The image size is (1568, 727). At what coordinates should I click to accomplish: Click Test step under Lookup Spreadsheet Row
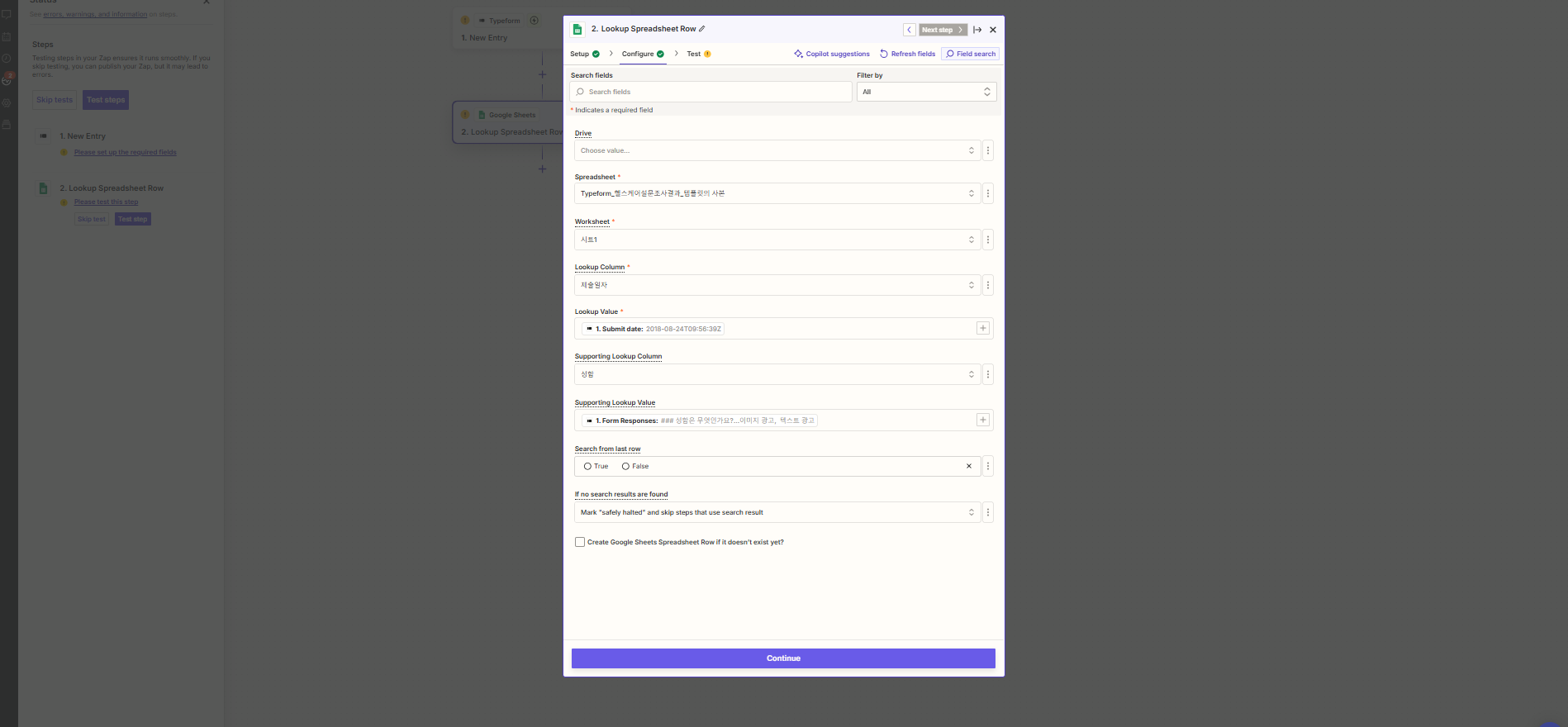pyautogui.click(x=133, y=219)
